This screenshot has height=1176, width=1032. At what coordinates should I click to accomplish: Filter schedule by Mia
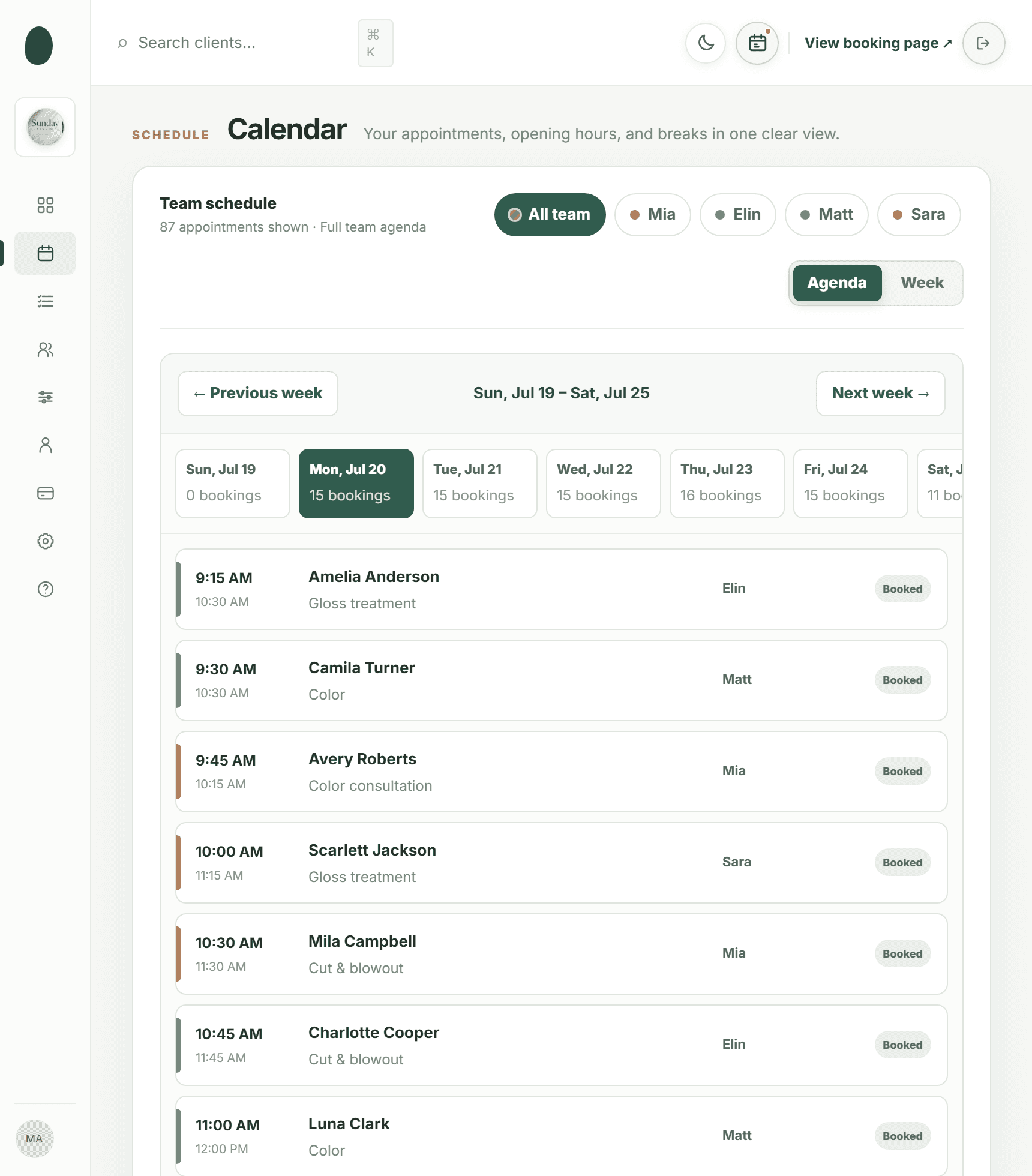652,215
